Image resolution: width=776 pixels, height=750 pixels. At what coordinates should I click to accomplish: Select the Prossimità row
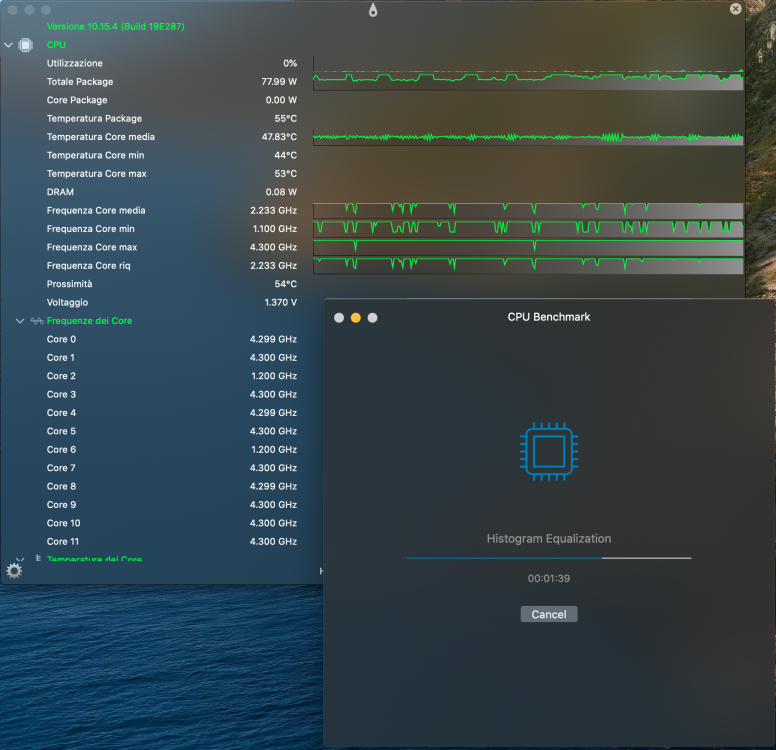point(172,284)
